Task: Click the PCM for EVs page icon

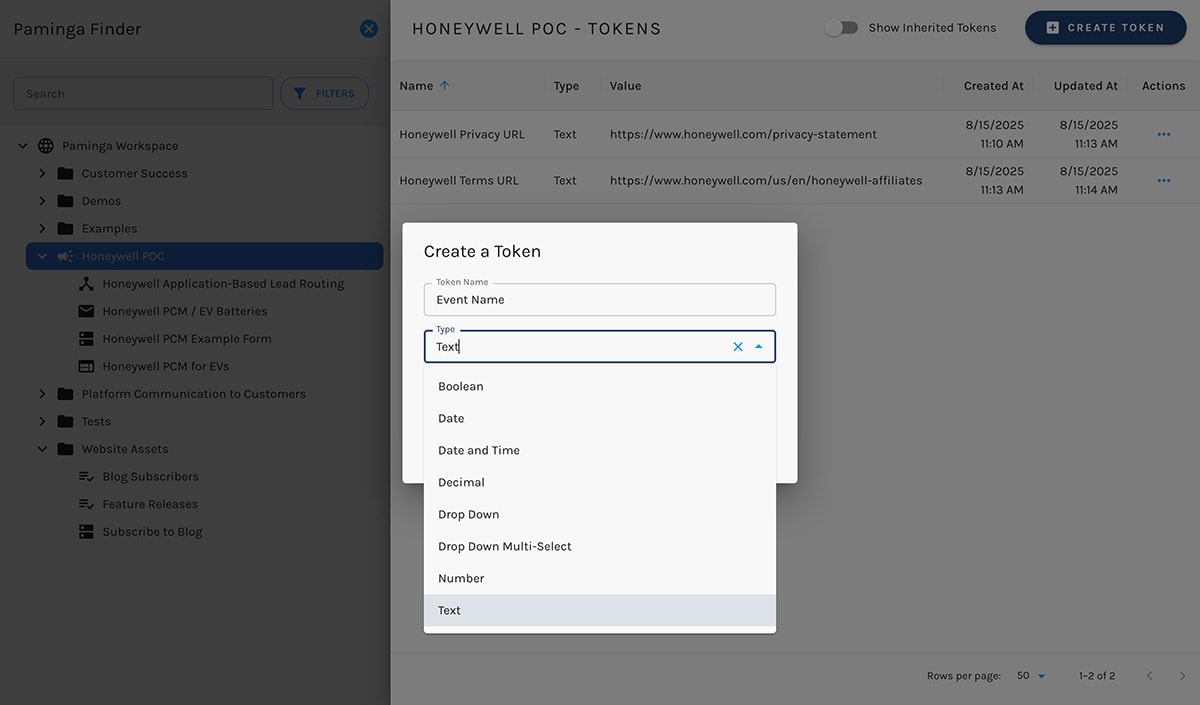Action: (86, 366)
